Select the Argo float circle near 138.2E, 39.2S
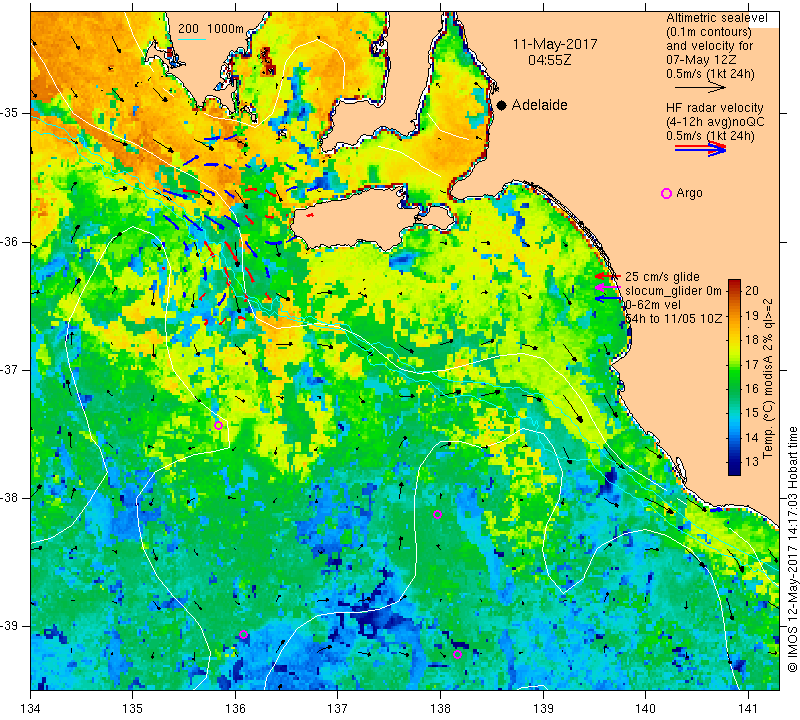 point(457,655)
